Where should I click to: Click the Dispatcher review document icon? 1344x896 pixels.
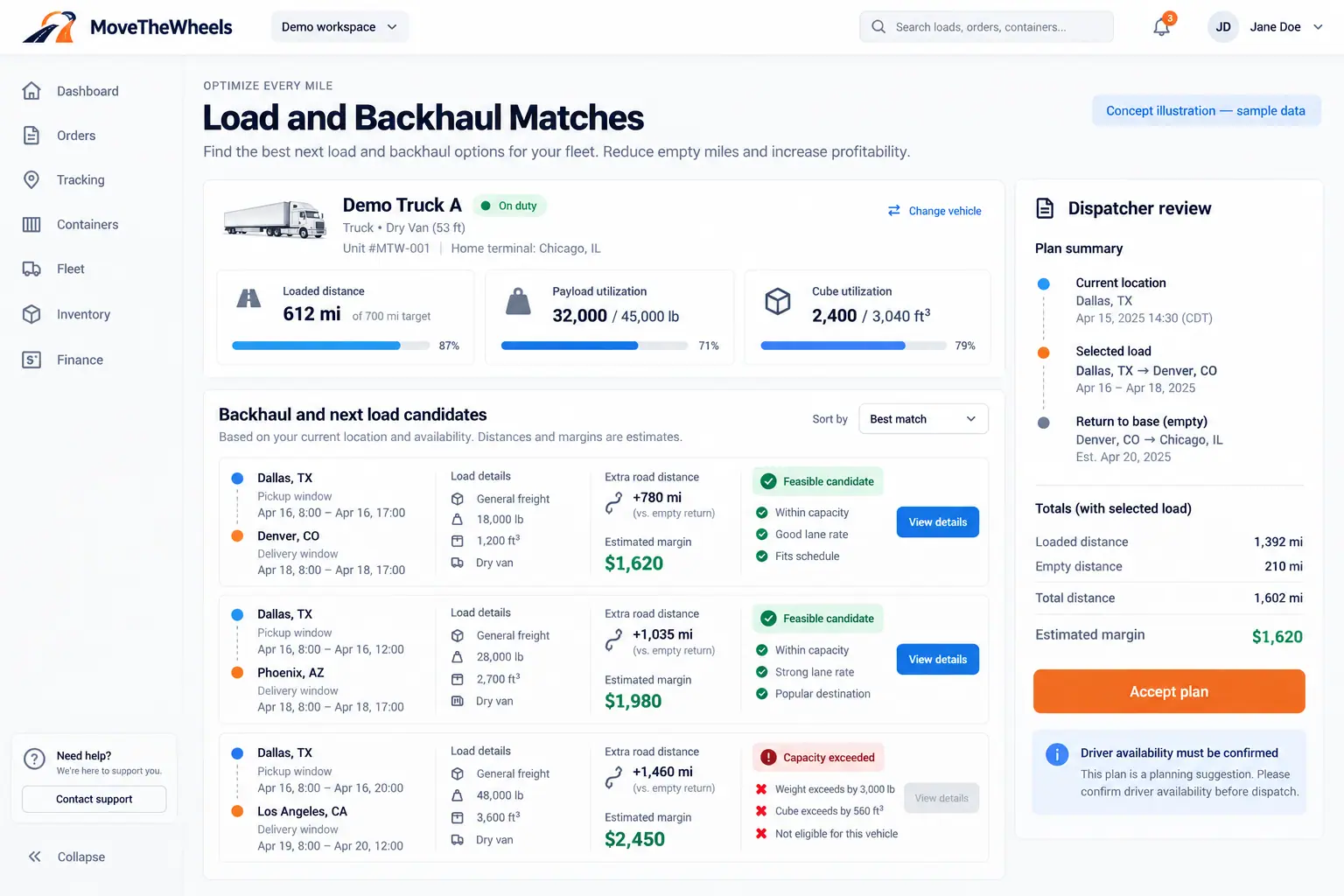[x=1045, y=208]
